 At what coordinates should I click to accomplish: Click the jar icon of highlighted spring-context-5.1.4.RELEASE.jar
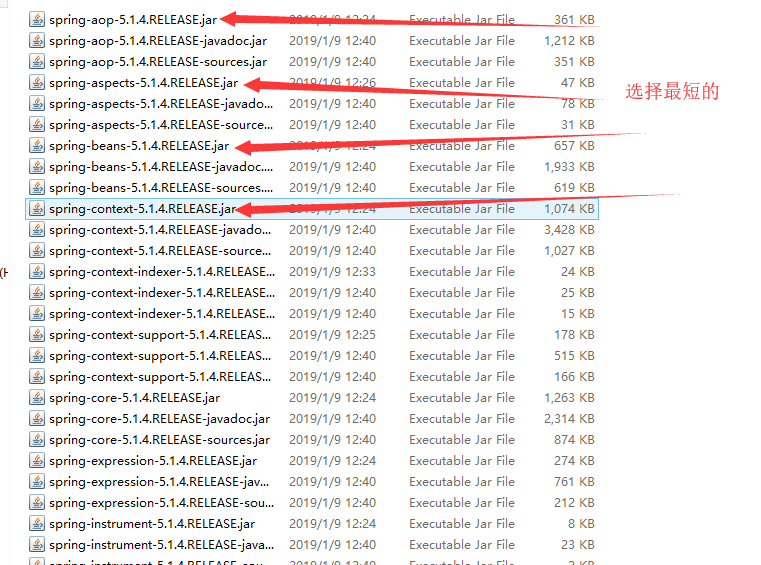[37, 209]
